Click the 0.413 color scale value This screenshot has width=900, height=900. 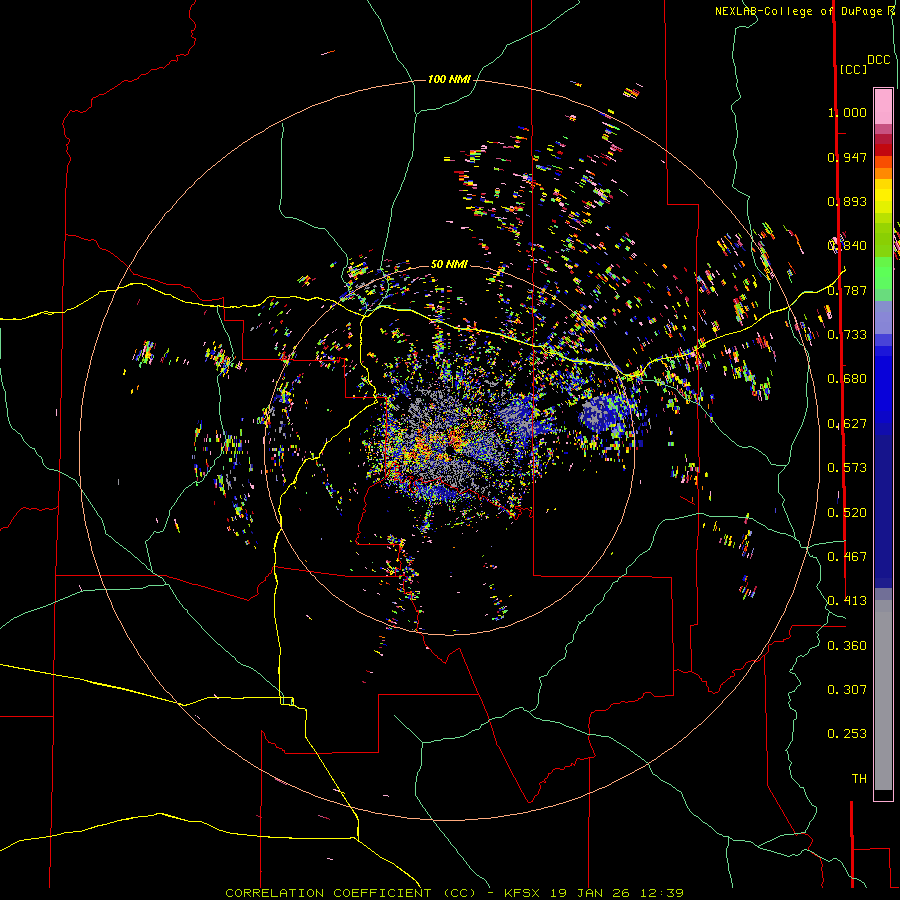click(x=847, y=601)
